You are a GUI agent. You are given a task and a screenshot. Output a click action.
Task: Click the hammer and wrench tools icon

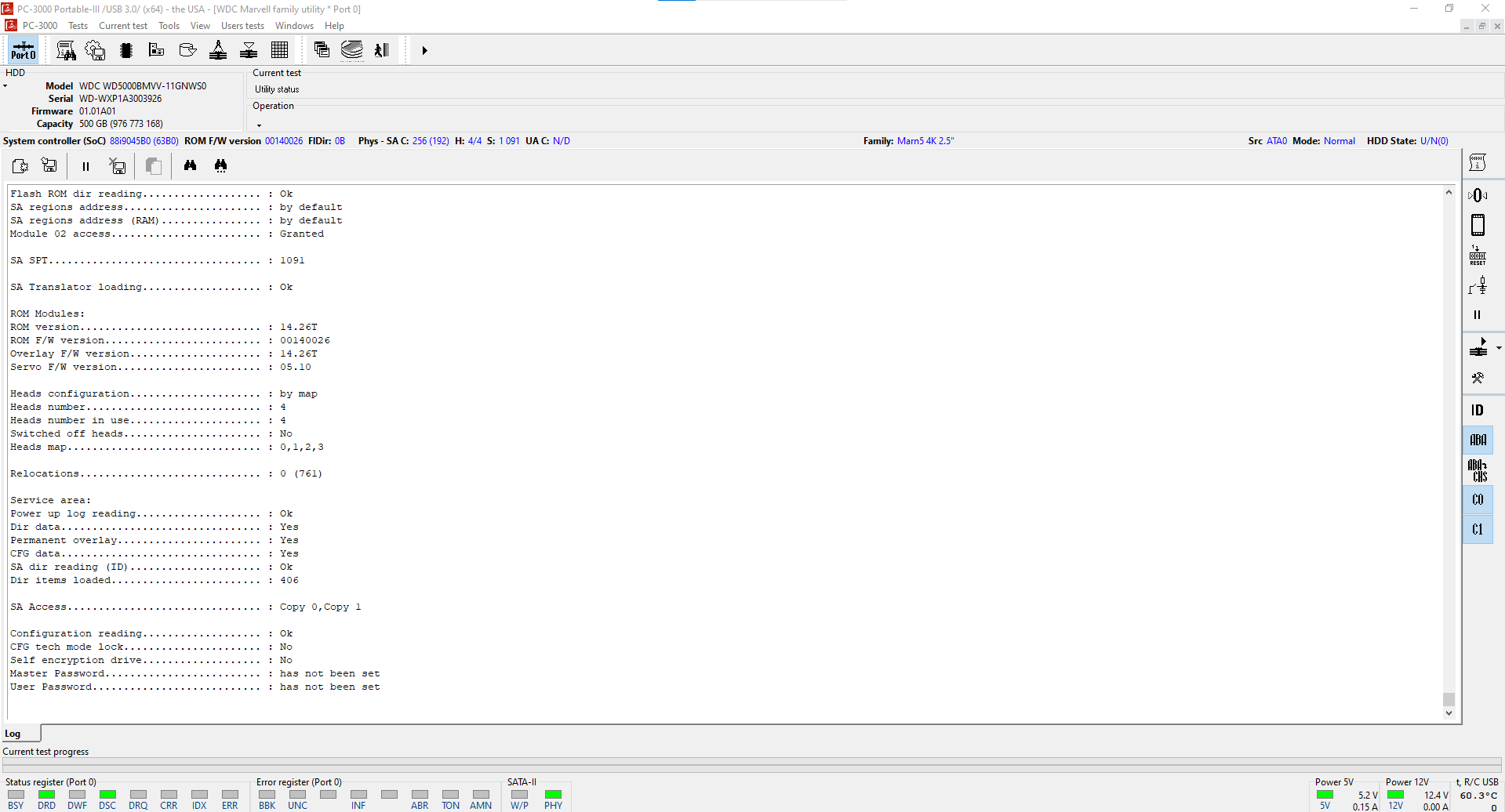(1478, 379)
